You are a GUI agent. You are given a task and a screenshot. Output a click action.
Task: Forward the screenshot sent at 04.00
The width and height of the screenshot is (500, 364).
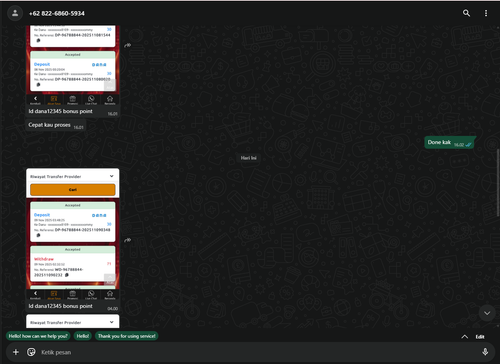[128, 240]
